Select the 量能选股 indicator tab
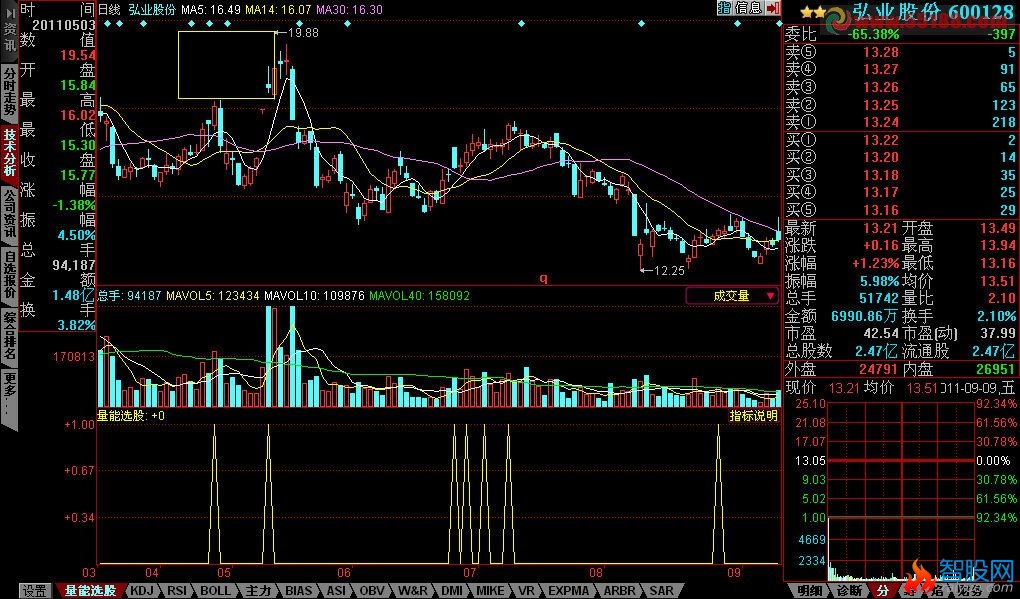Screen dimensions: 1020x599 click(x=90, y=591)
